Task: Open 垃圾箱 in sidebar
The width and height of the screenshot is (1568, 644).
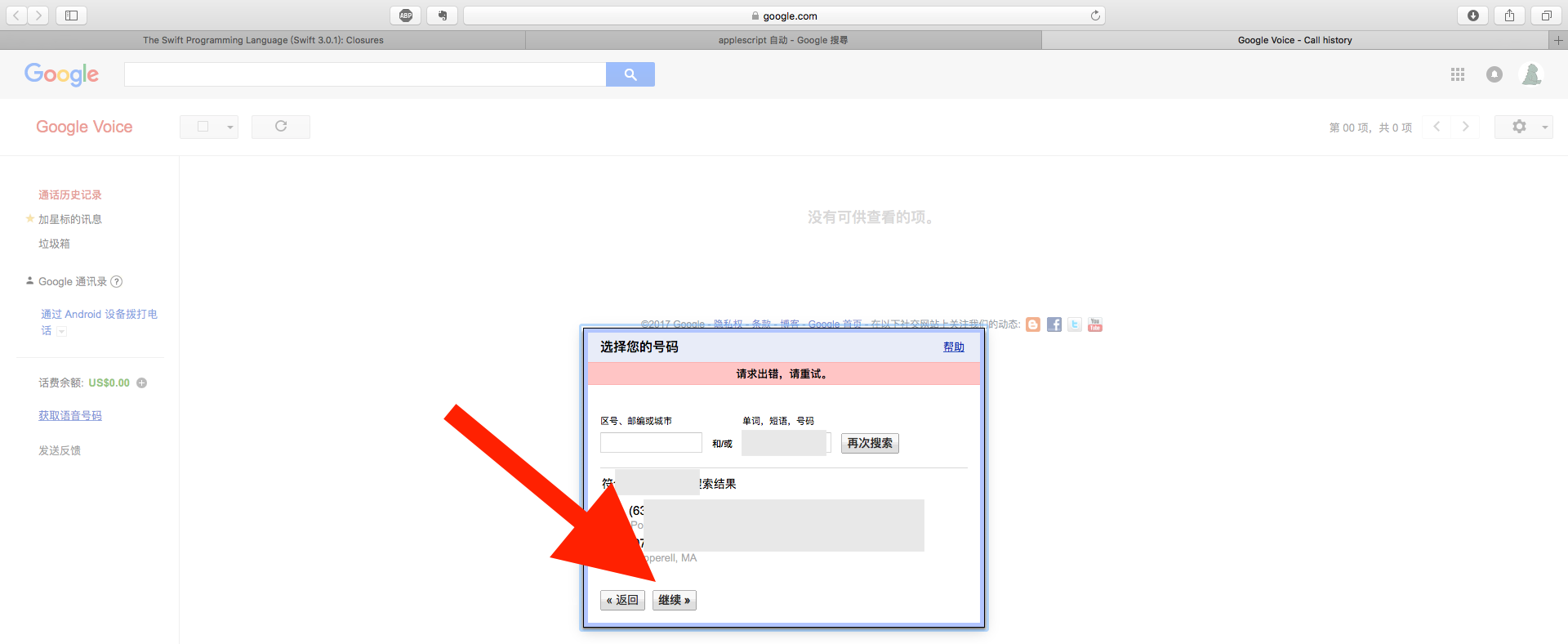Action: pyautogui.click(x=55, y=244)
